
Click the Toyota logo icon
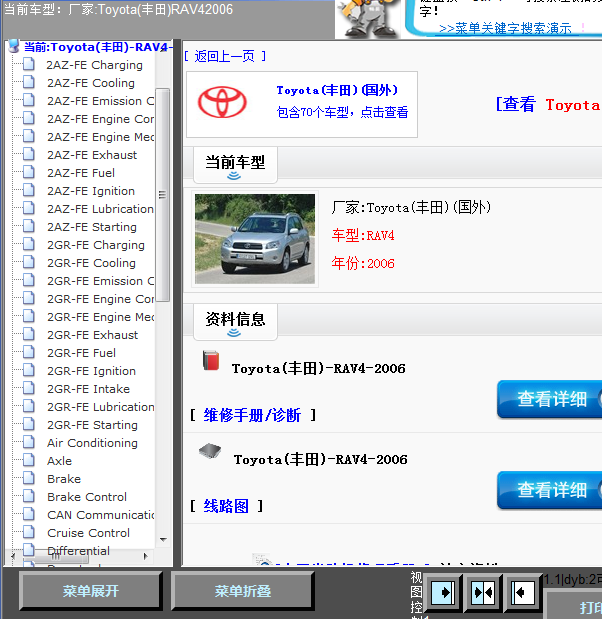(x=222, y=102)
